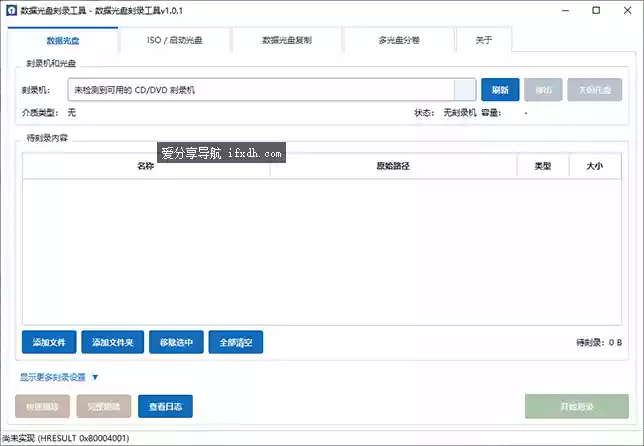Click the 刷新 refresh button
This screenshot has width=644, height=446.
tap(500, 90)
